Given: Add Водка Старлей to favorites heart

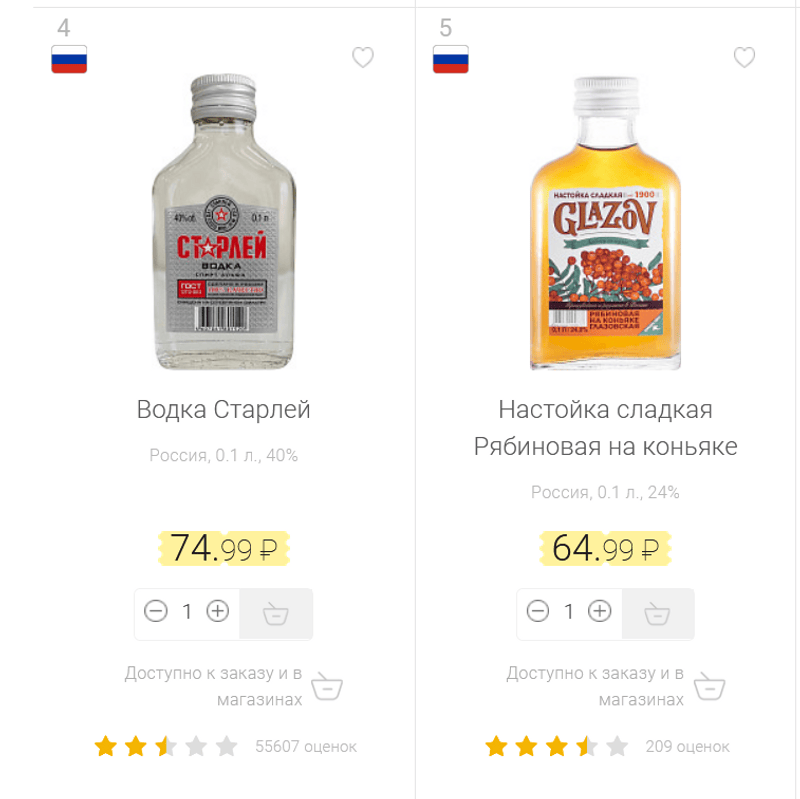Looking at the screenshot, I should click(x=363, y=58).
